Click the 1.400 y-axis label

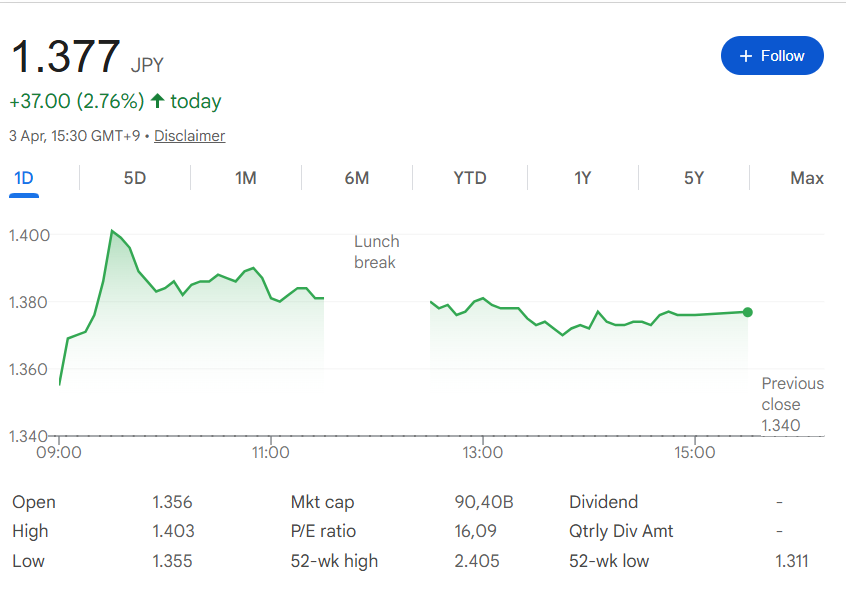(x=29, y=235)
